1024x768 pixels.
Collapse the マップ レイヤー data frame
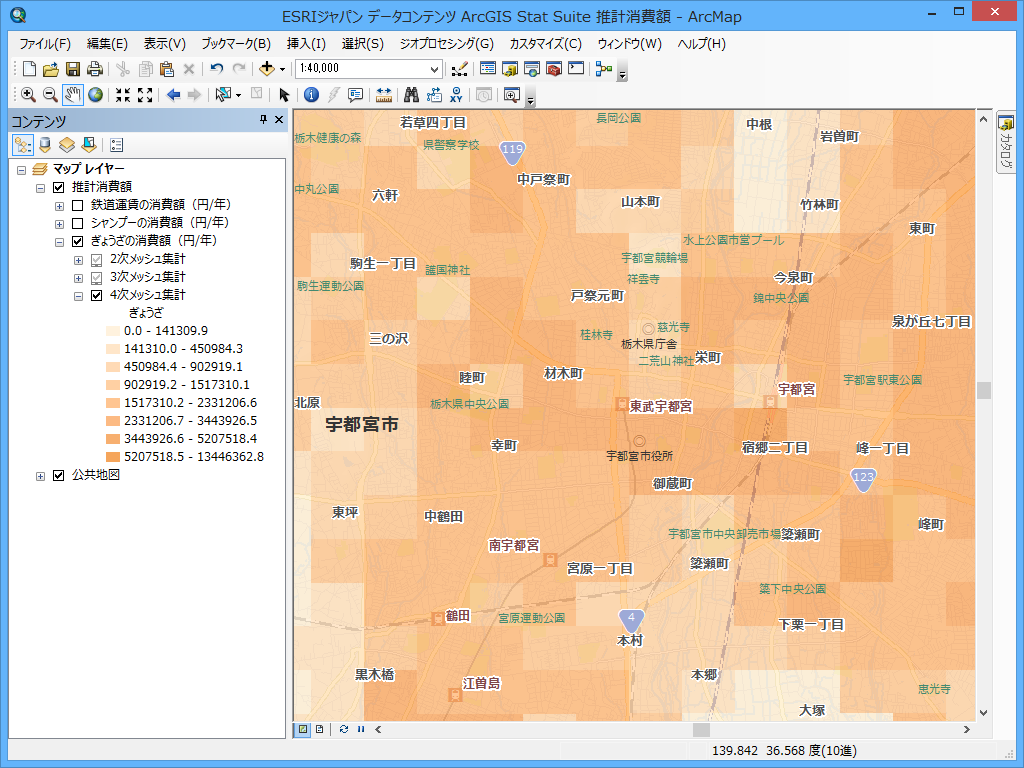click(x=22, y=170)
